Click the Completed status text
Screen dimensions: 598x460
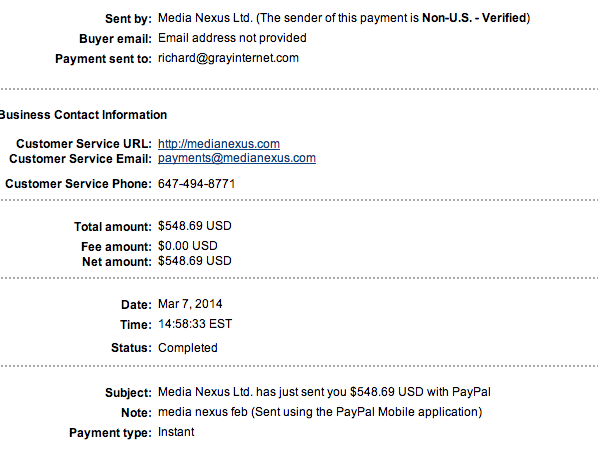click(188, 348)
